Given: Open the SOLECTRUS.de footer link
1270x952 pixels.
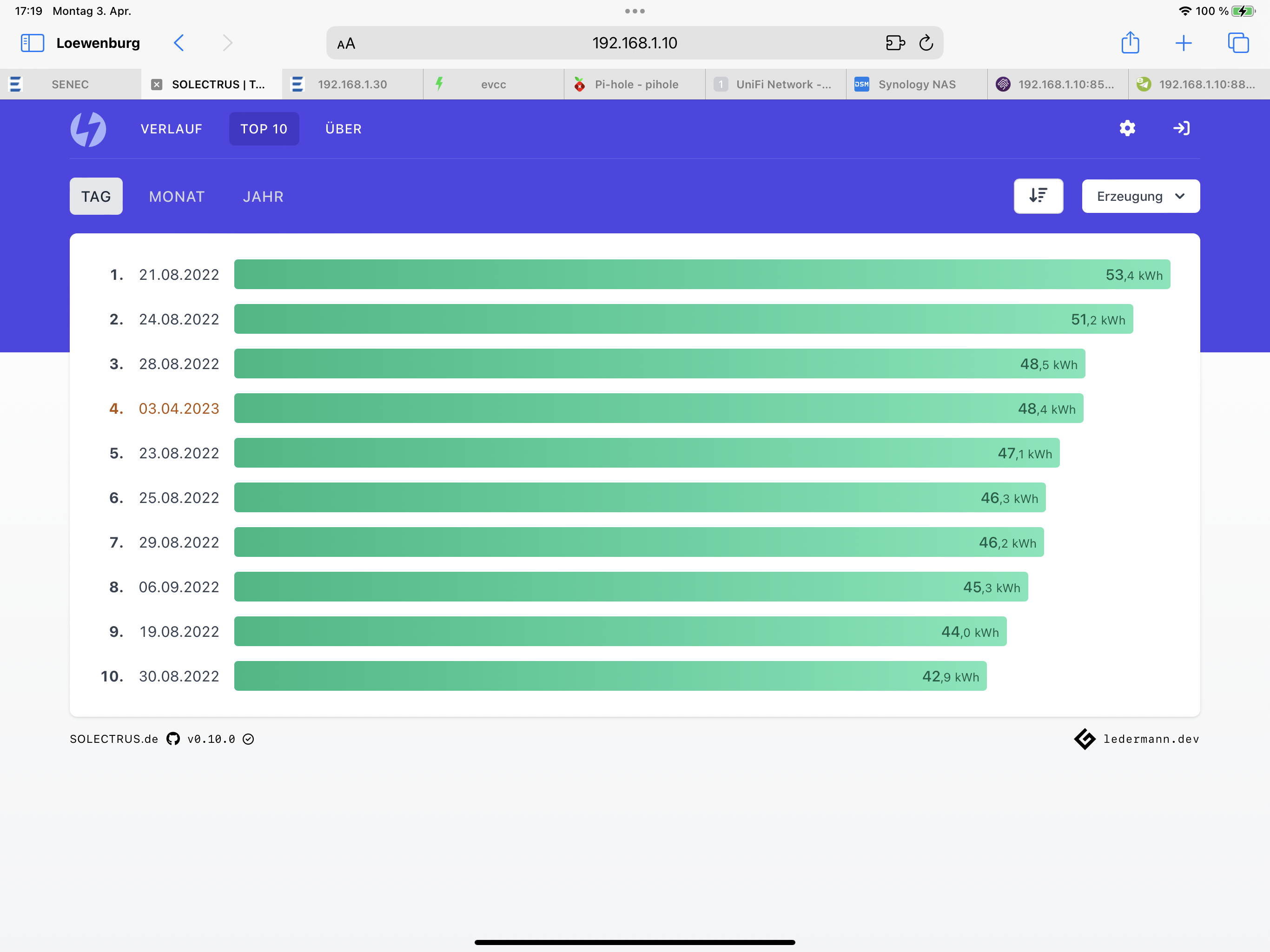Looking at the screenshot, I should coord(114,738).
